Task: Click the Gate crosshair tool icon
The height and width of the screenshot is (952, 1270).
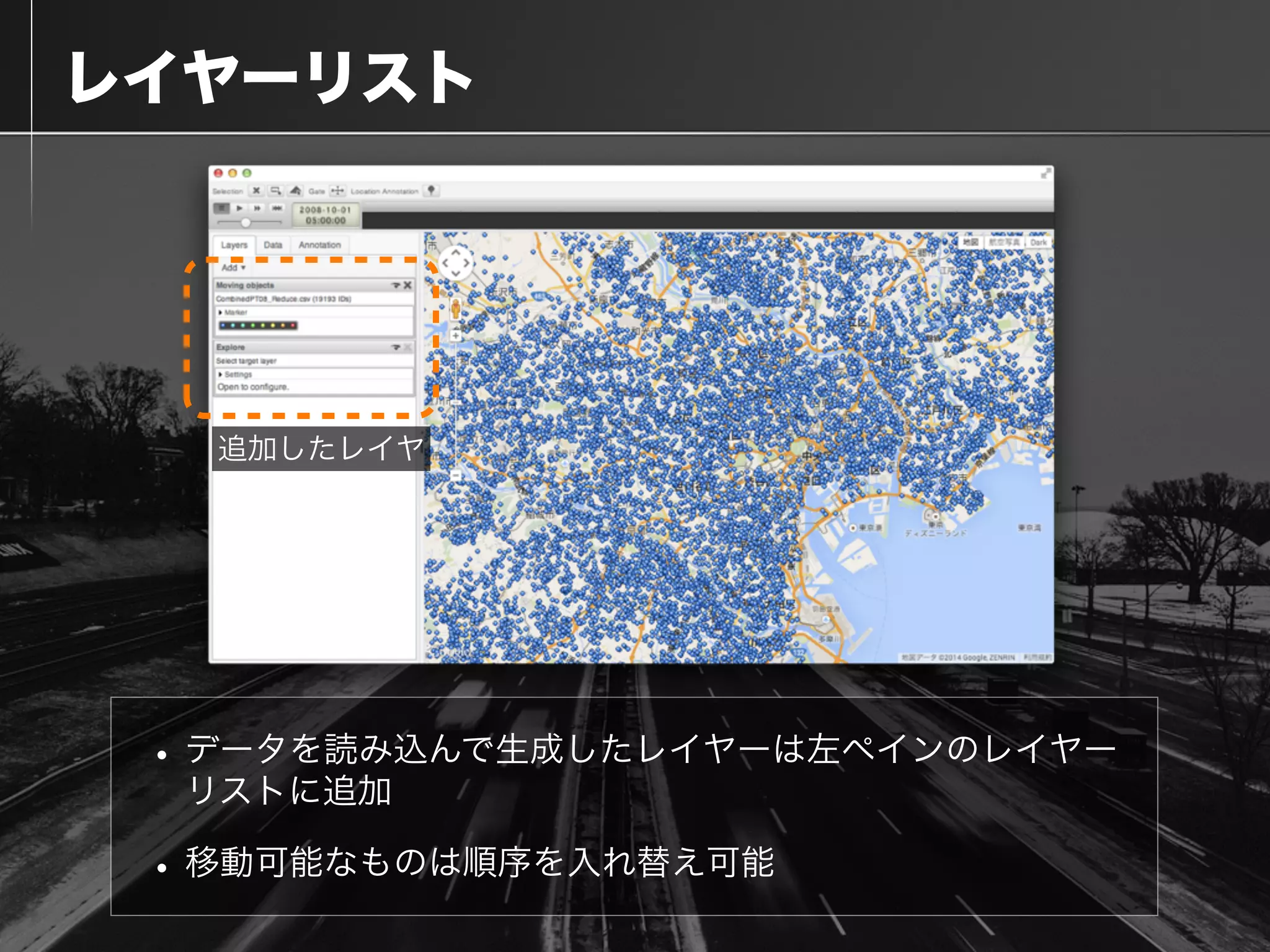Action: pos(337,190)
